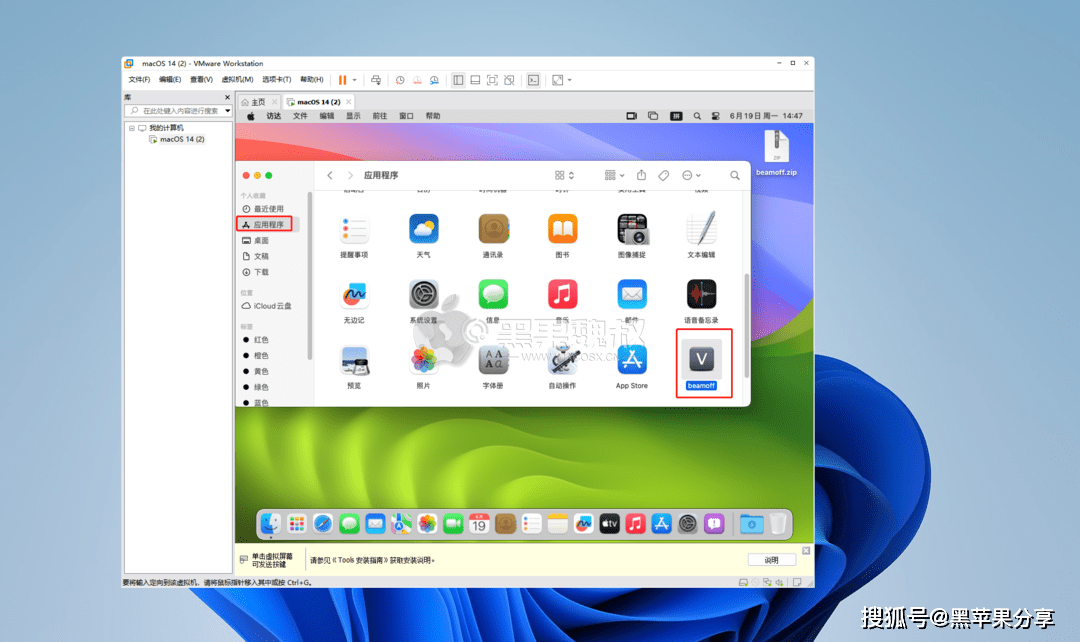Screen dimensions: 1080x642
Task: Take a snapshot using the clock icon
Action: (x=399, y=80)
